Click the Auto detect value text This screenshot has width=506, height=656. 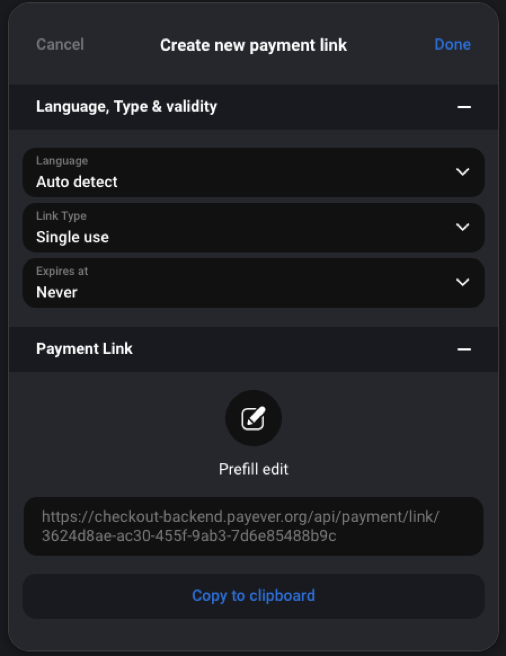[77, 182]
